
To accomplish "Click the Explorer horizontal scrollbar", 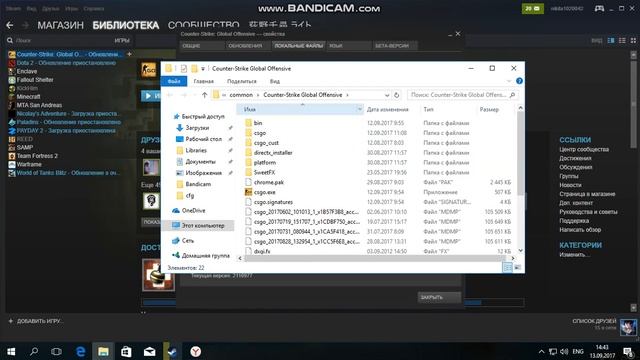I will coord(375,258).
